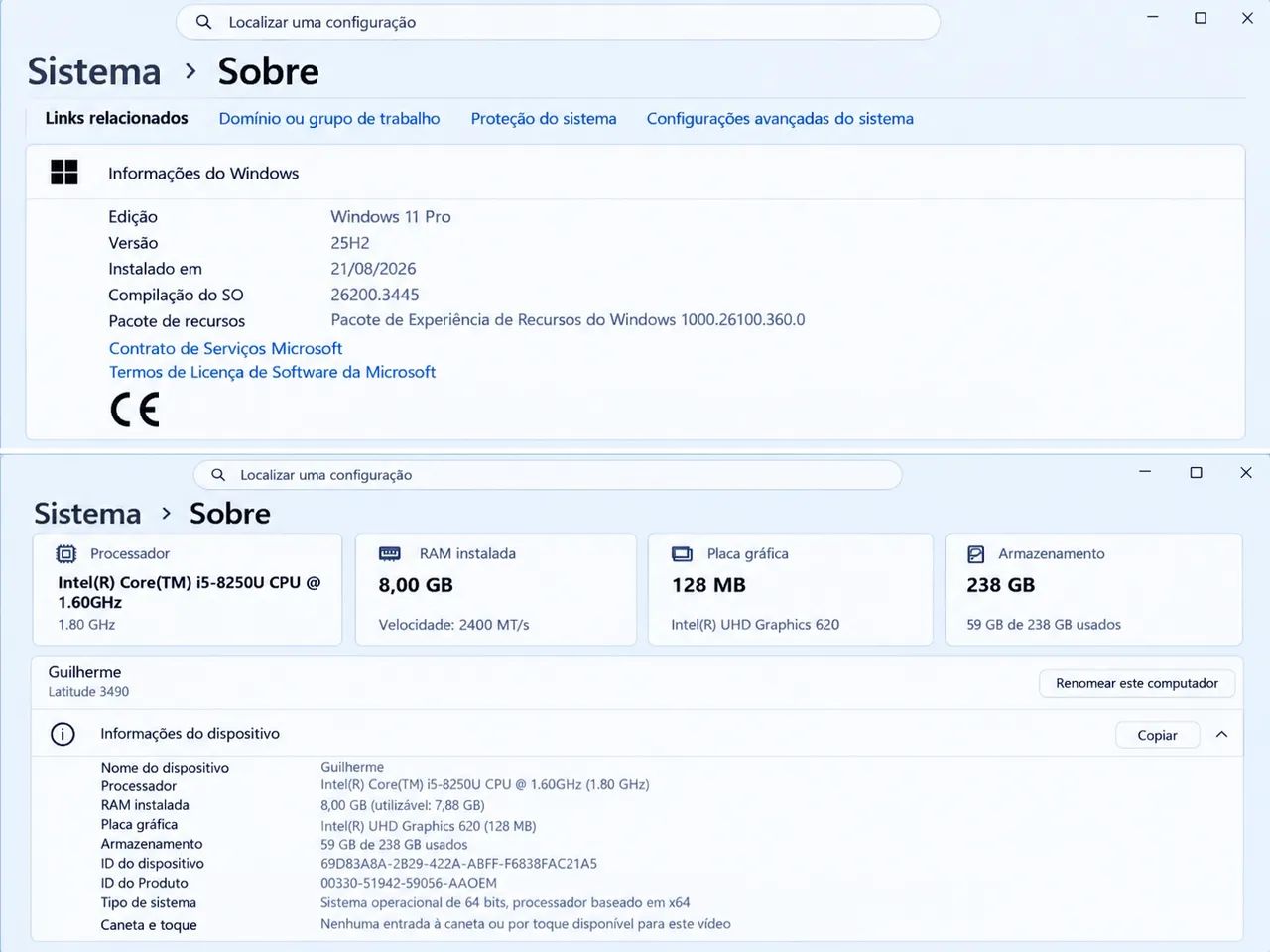Click '8,00 GB (utilizável: 7,88 GB)' value

point(403,805)
